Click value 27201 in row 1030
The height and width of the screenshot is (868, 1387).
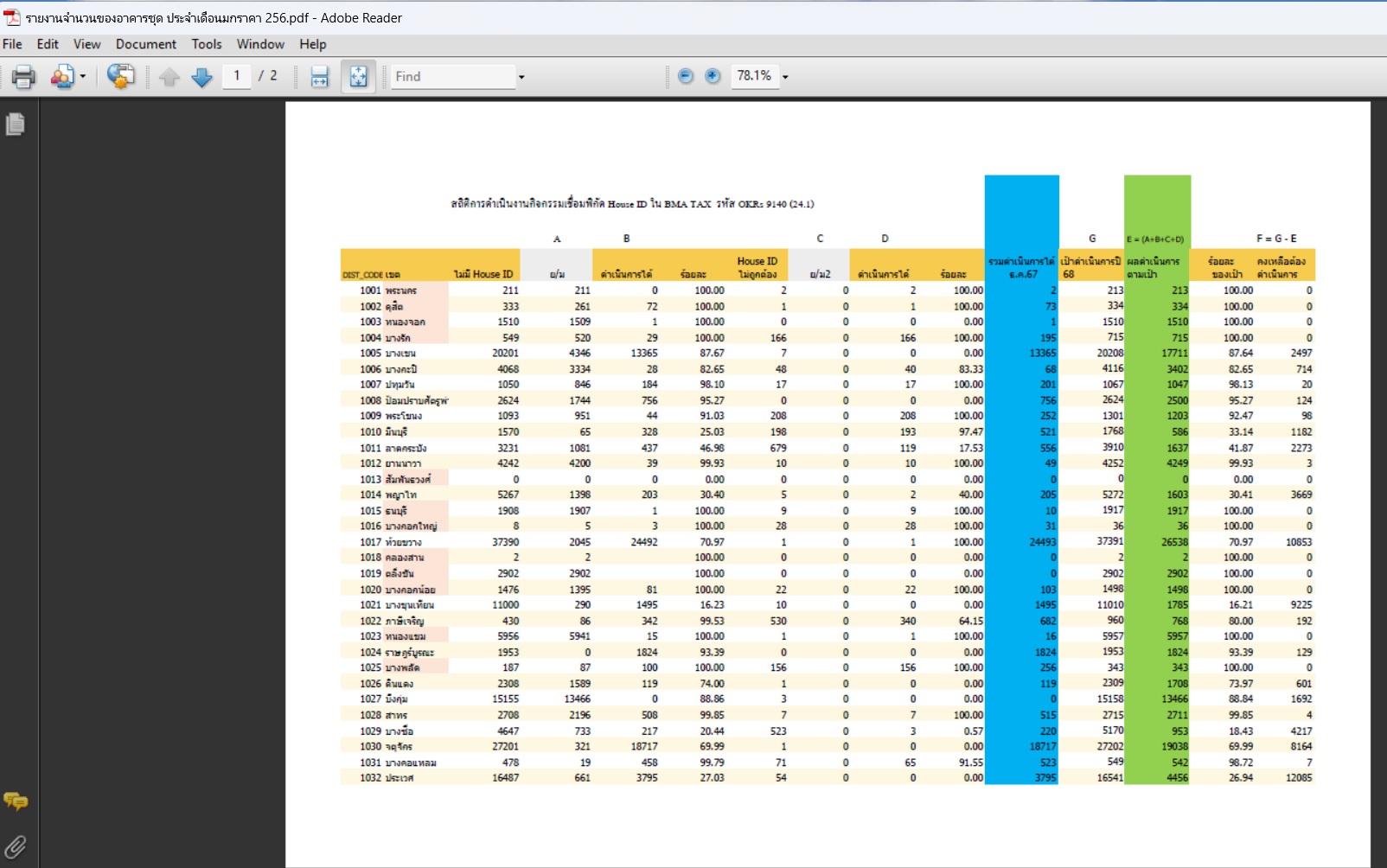[506, 746]
